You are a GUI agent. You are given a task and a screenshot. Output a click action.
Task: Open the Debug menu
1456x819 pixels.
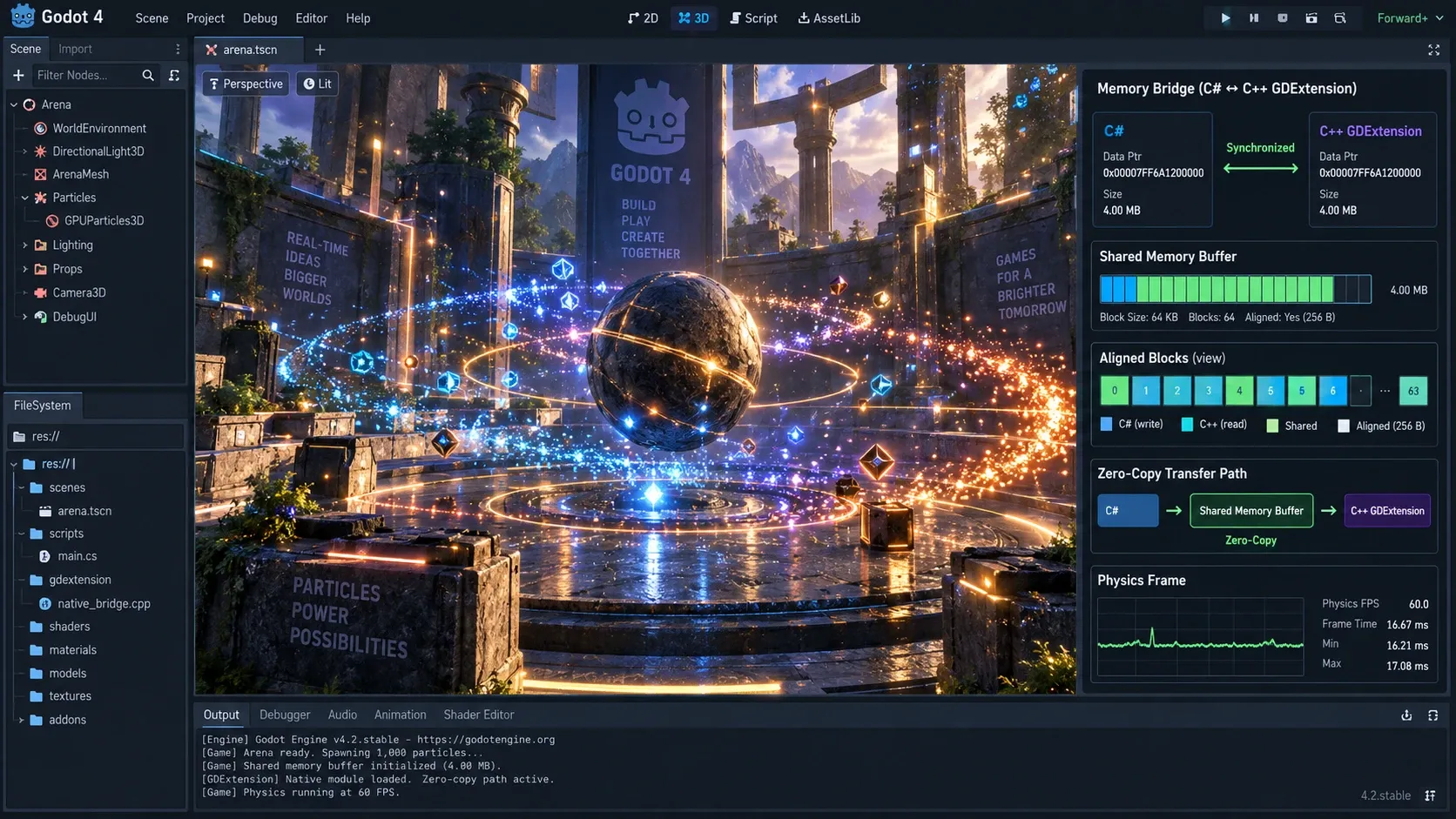point(260,17)
